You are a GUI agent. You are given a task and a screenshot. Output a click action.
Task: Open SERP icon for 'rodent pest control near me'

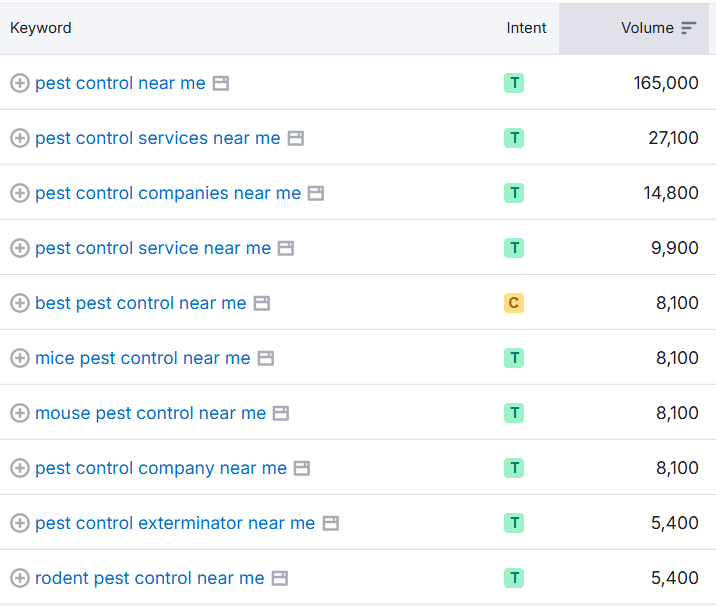click(279, 579)
